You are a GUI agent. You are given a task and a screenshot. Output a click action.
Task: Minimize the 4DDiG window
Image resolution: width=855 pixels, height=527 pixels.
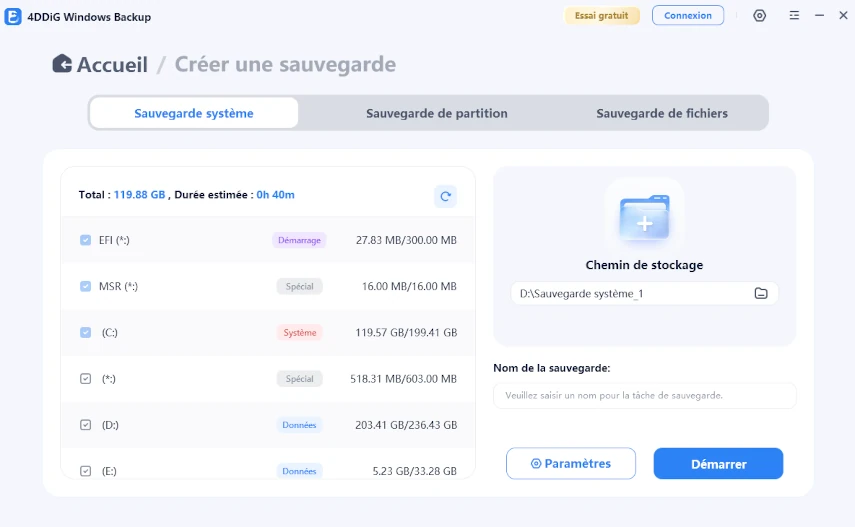click(x=819, y=16)
